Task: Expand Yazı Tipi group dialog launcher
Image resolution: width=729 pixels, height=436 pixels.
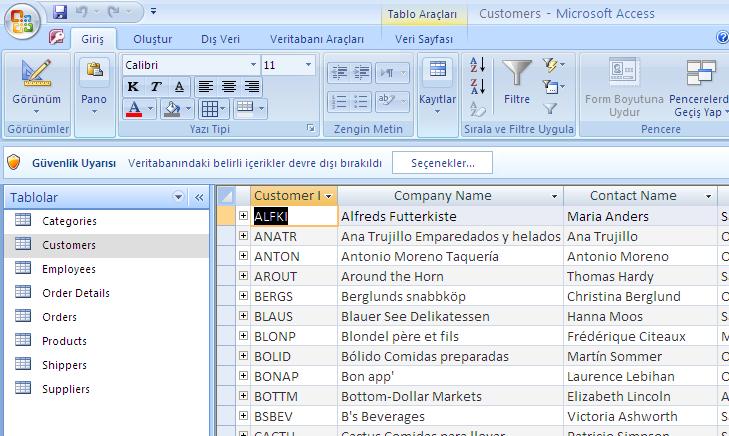Action: click(x=311, y=128)
